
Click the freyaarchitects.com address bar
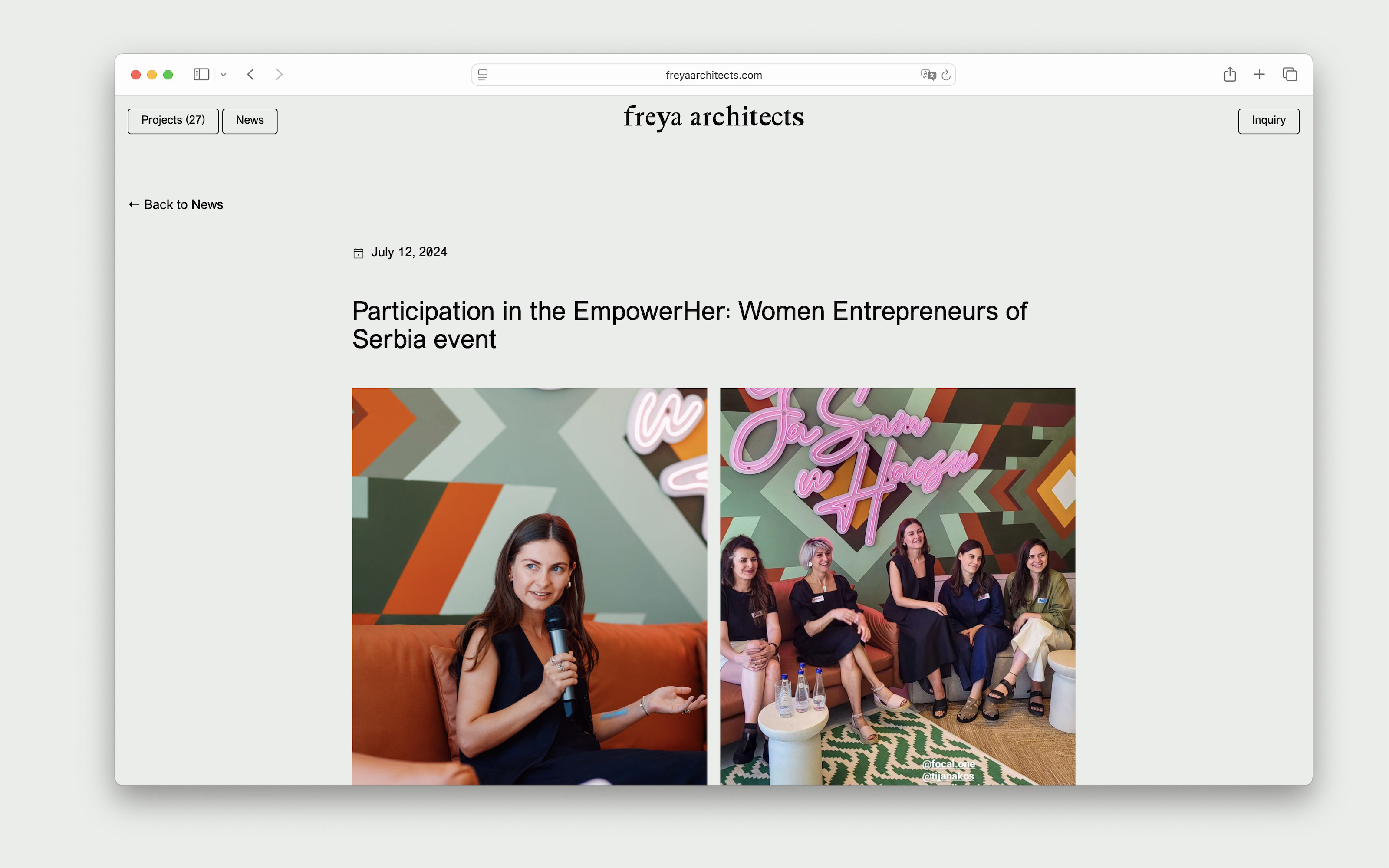point(714,75)
